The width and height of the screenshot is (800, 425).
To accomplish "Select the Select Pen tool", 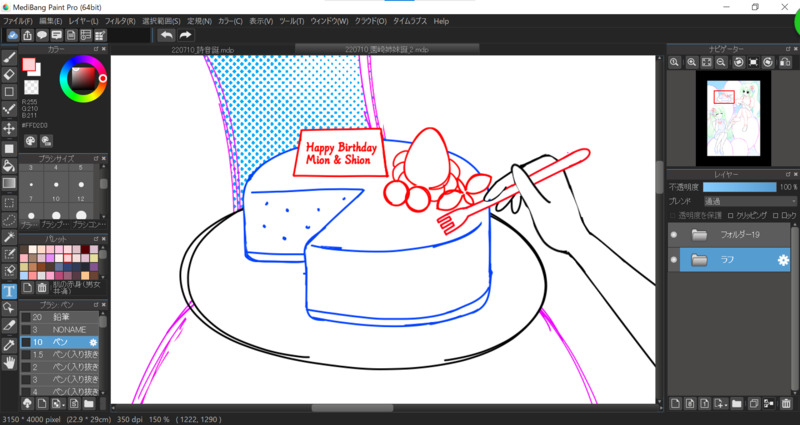I will [x=9, y=254].
